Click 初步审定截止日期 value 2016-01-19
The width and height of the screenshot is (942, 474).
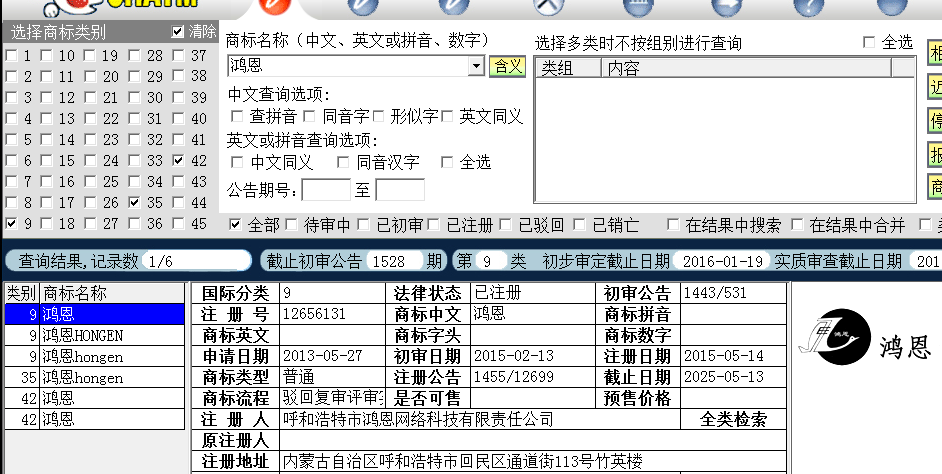[x=723, y=261]
